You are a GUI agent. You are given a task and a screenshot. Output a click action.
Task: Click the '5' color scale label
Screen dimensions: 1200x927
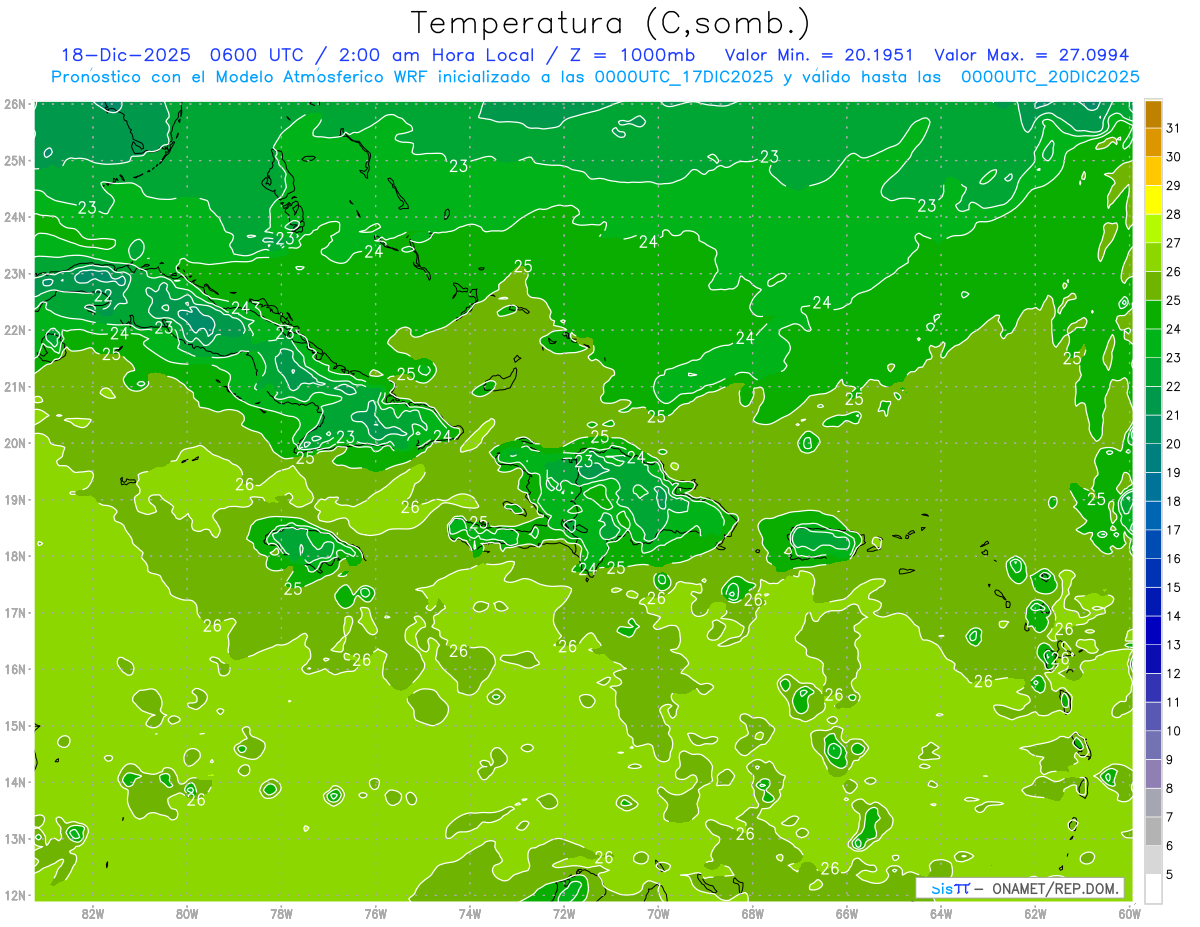pyautogui.click(x=1170, y=874)
